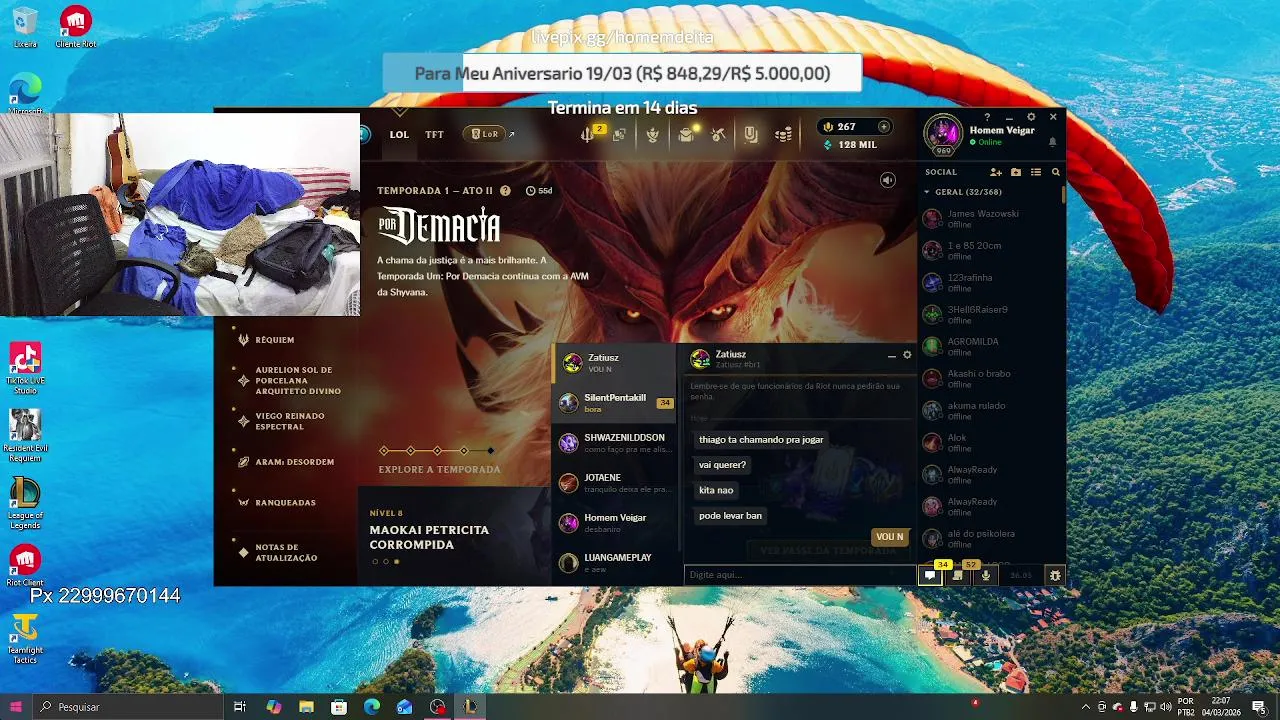Open SHWAZENILDDSON conversation
Viewport: 1280px width, 720px height.
point(614,443)
